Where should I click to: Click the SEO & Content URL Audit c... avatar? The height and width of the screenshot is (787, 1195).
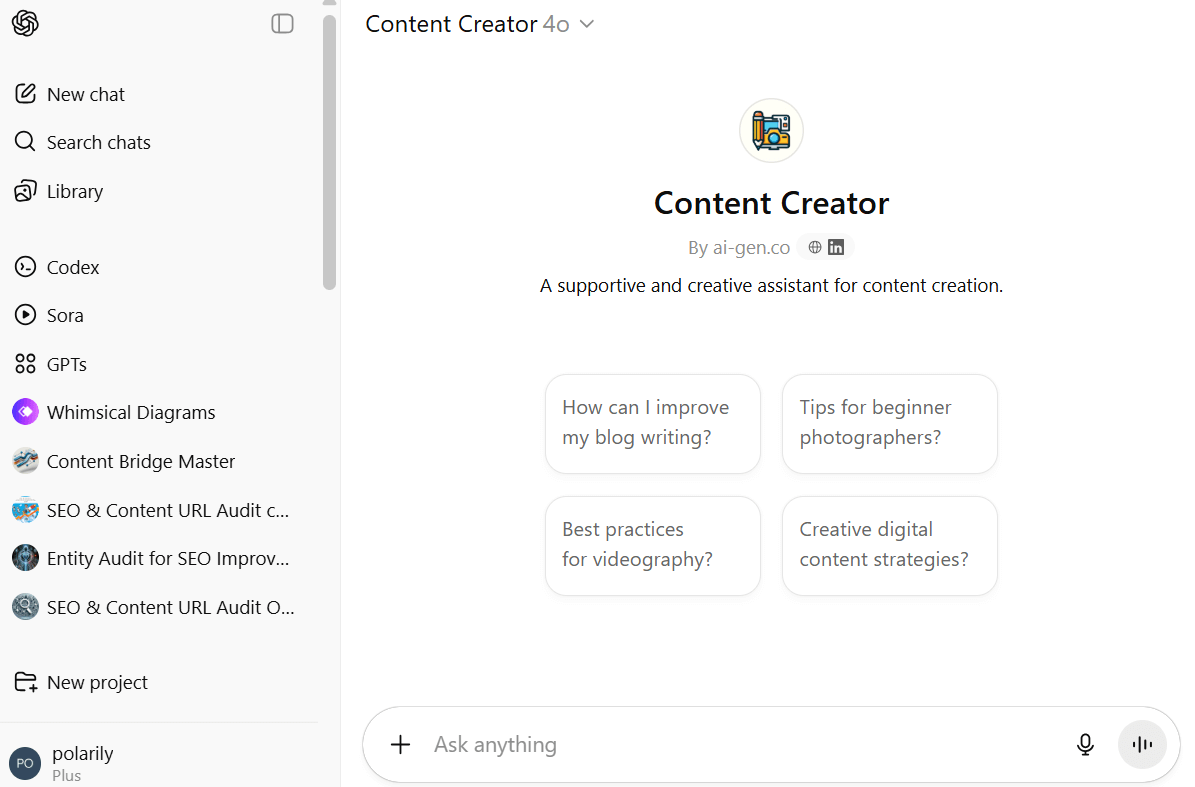tap(25, 510)
